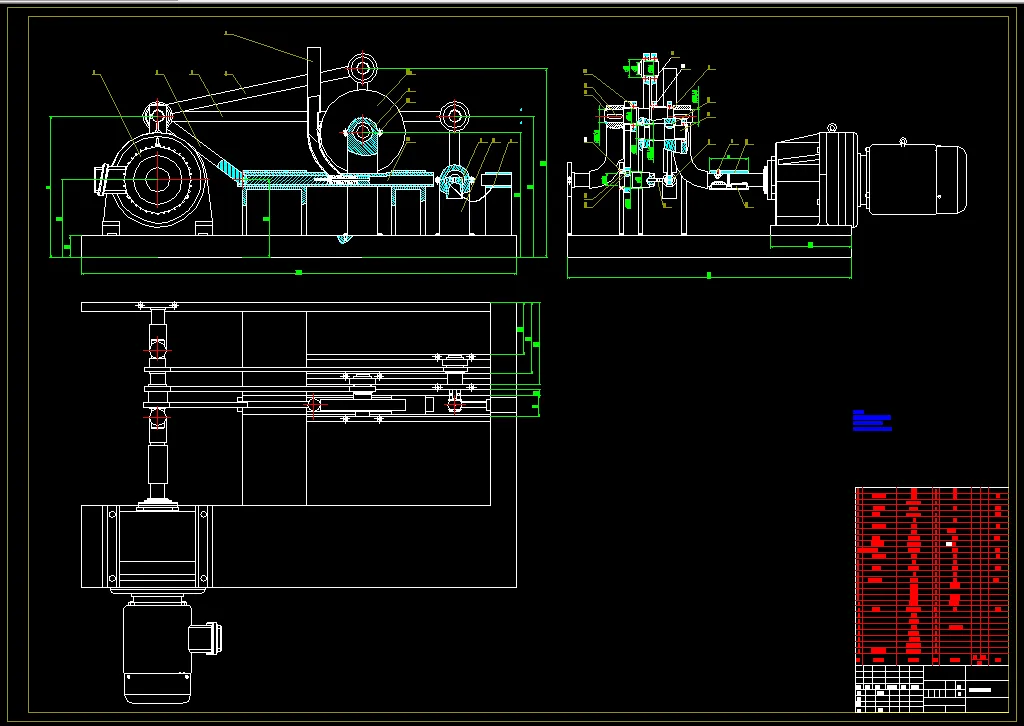Select the red parts list table
Screen dimensions: 1024x726
[932, 576]
